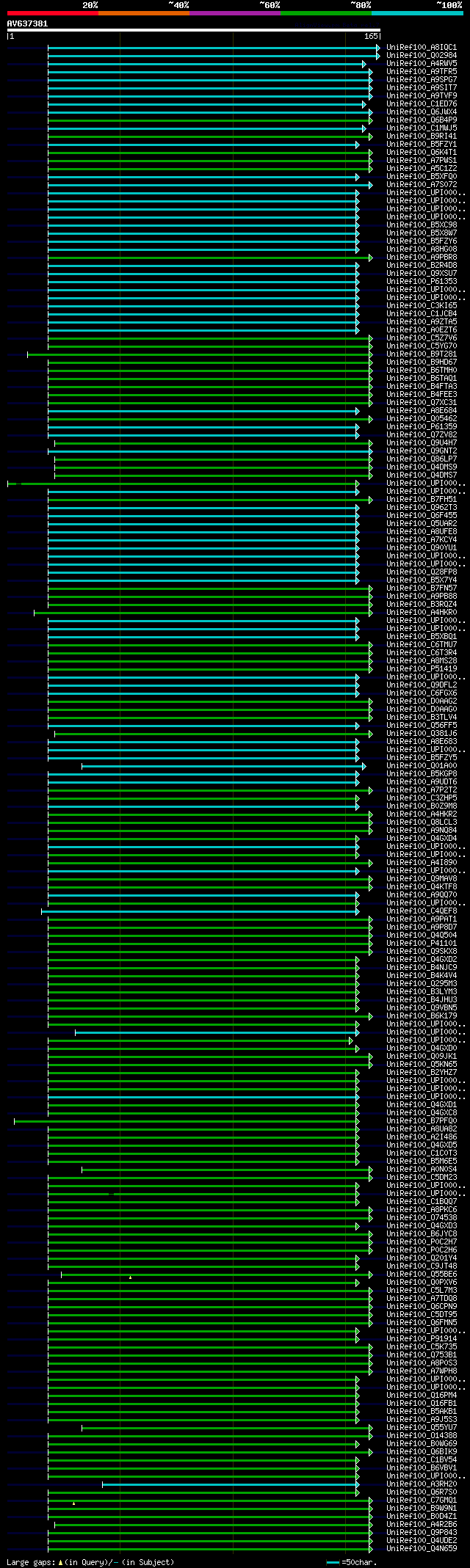Screen dimensions: 470x1568
Task: Select the UniRef100_B9T281 label
Action: (x=422, y=354)
